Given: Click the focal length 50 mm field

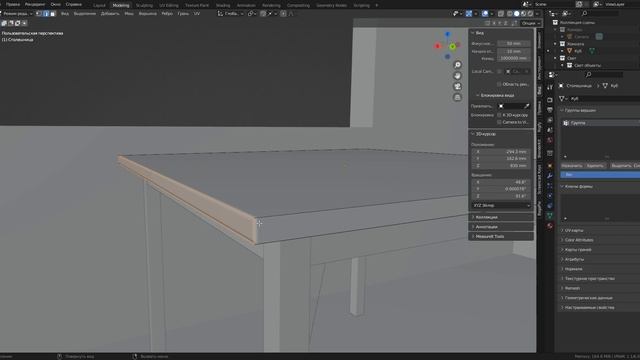Looking at the screenshot, I should coord(514,43).
